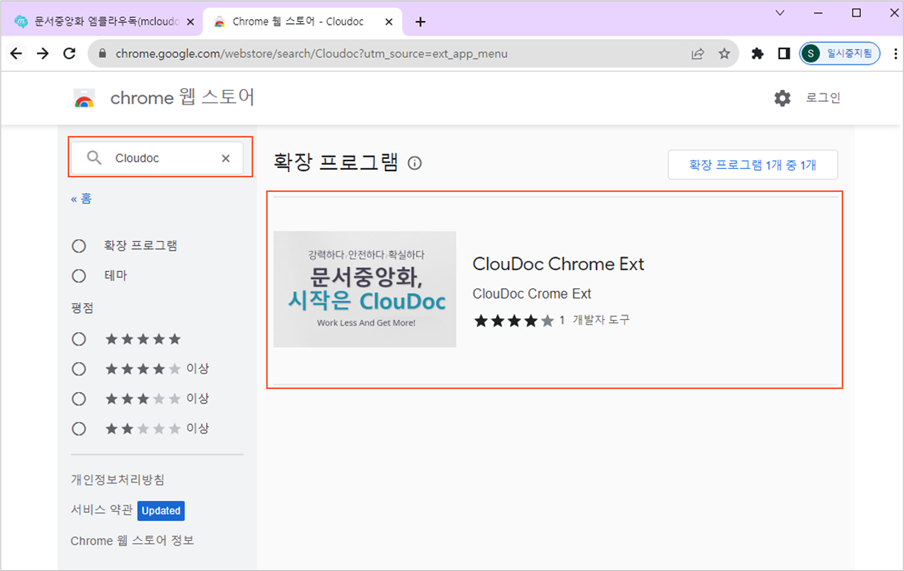The width and height of the screenshot is (904, 571).
Task: Go back with browser back arrow
Action: click(x=16, y=54)
